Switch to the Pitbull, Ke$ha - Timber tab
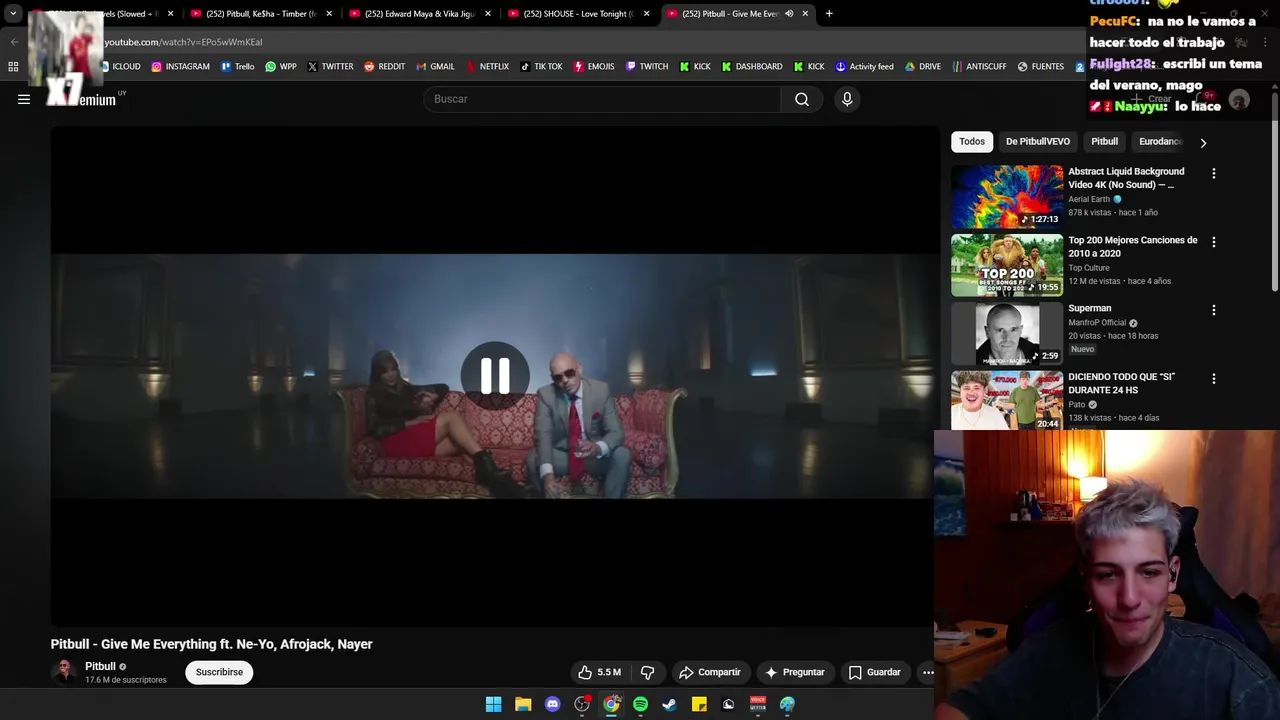This screenshot has width=1280, height=720. tap(261, 14)
